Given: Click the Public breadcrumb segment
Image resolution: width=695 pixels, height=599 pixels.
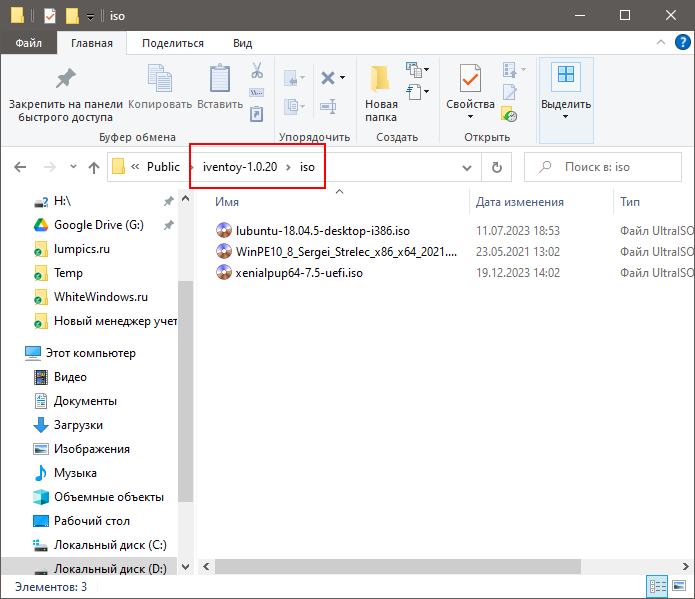Looking at the screenshot, I should click(x=163, y=167).
